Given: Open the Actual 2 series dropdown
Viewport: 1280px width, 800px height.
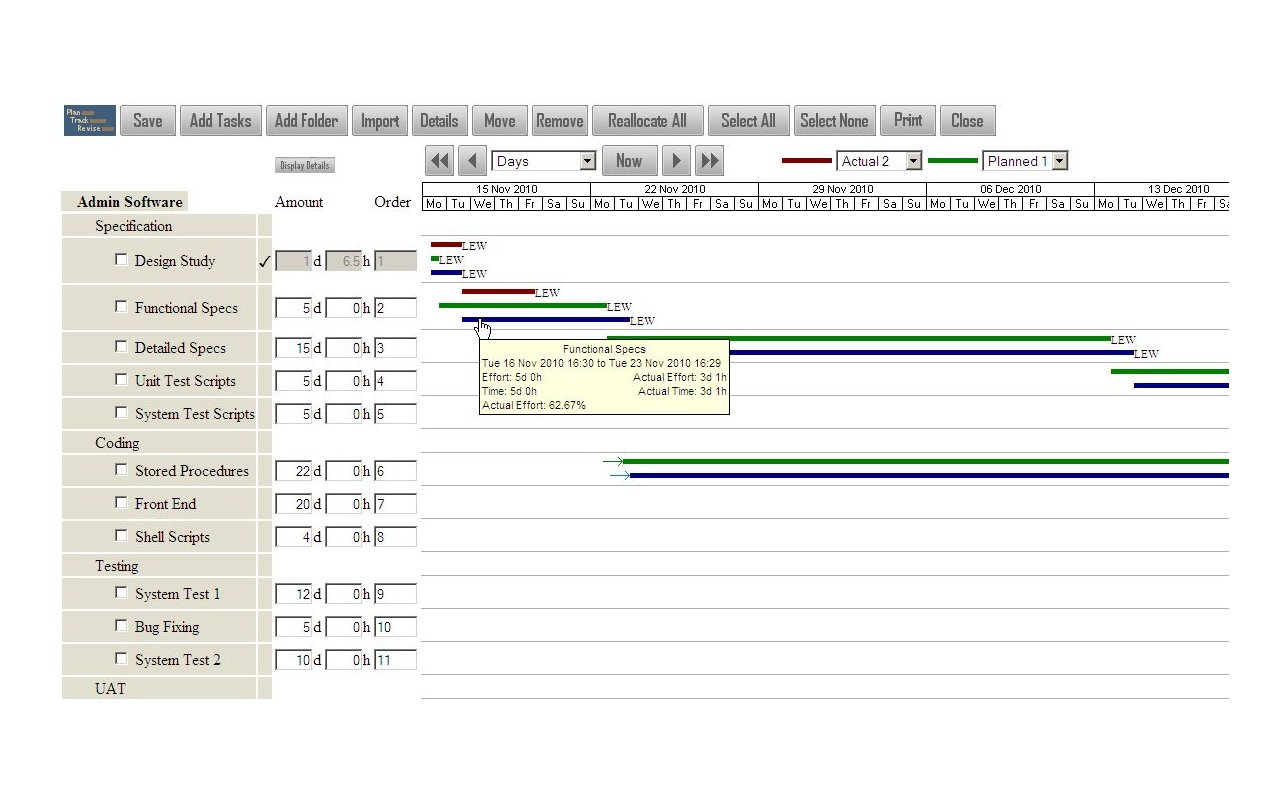Looking at the screenshot, I should click(878, 161).
